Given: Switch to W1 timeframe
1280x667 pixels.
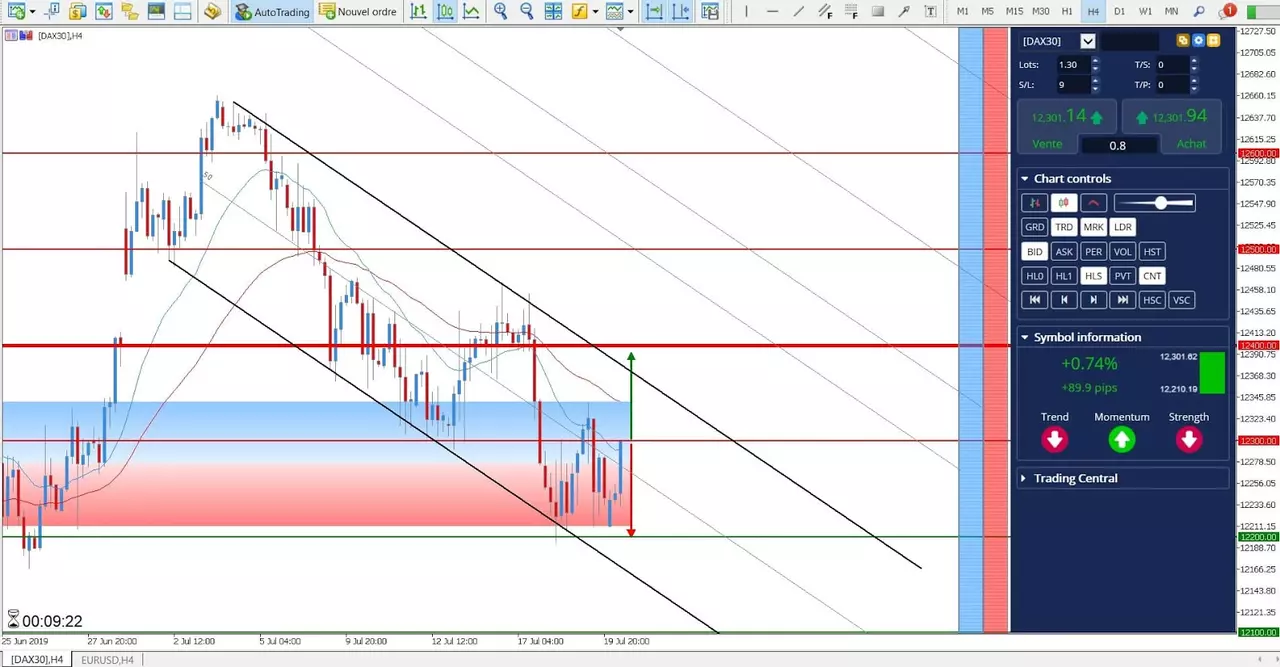Looking at the screenshot, I should click(1145, 12).
